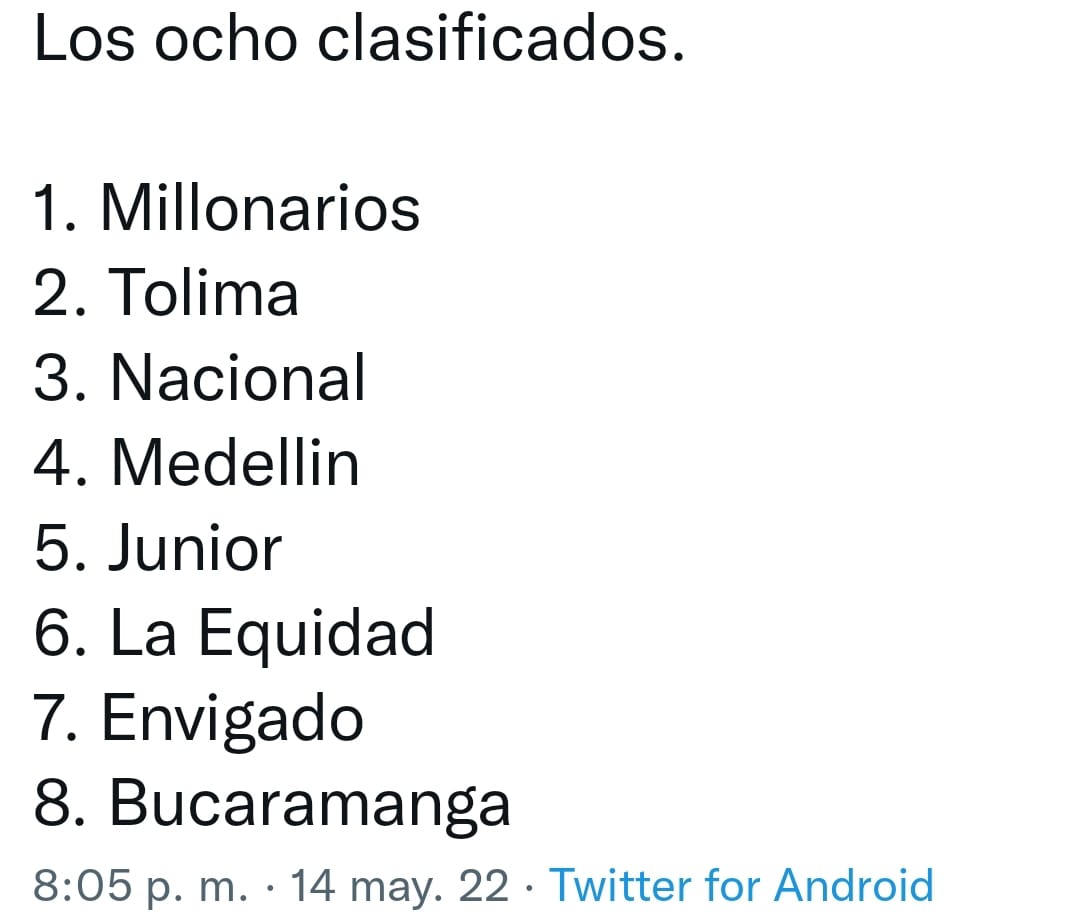The height and width of the screenshot is (916, 1080).
Task: Select the word ocho in the heading
Action: pos(225,38)
